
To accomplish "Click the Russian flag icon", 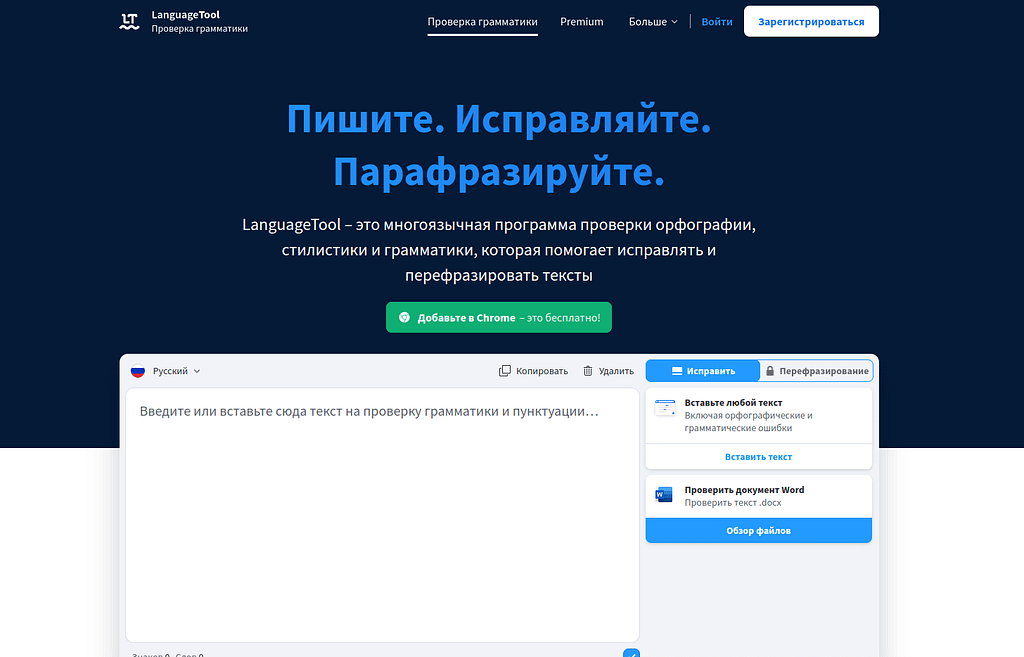I will [138, 371].
